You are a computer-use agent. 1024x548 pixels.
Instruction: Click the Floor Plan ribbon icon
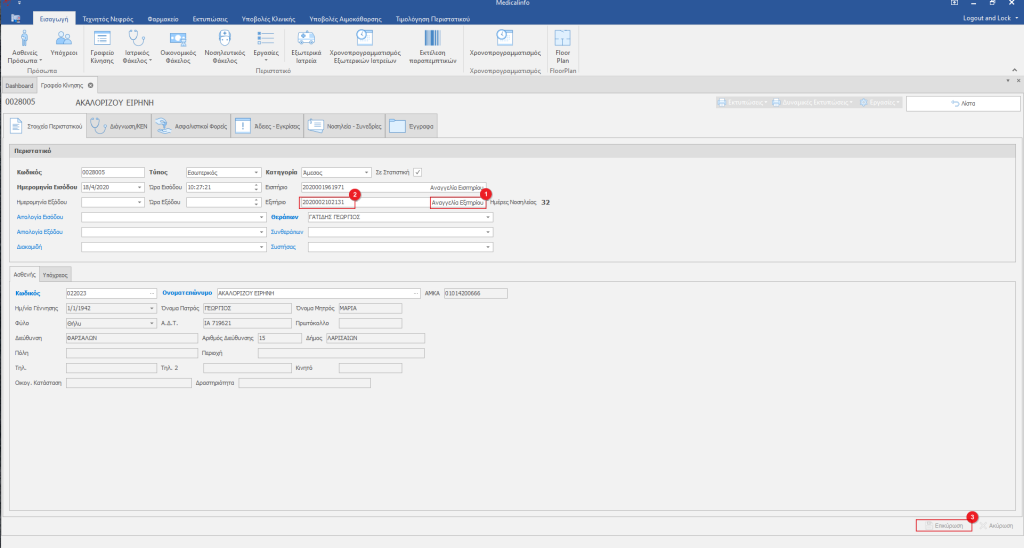click(x=563, y=39)
